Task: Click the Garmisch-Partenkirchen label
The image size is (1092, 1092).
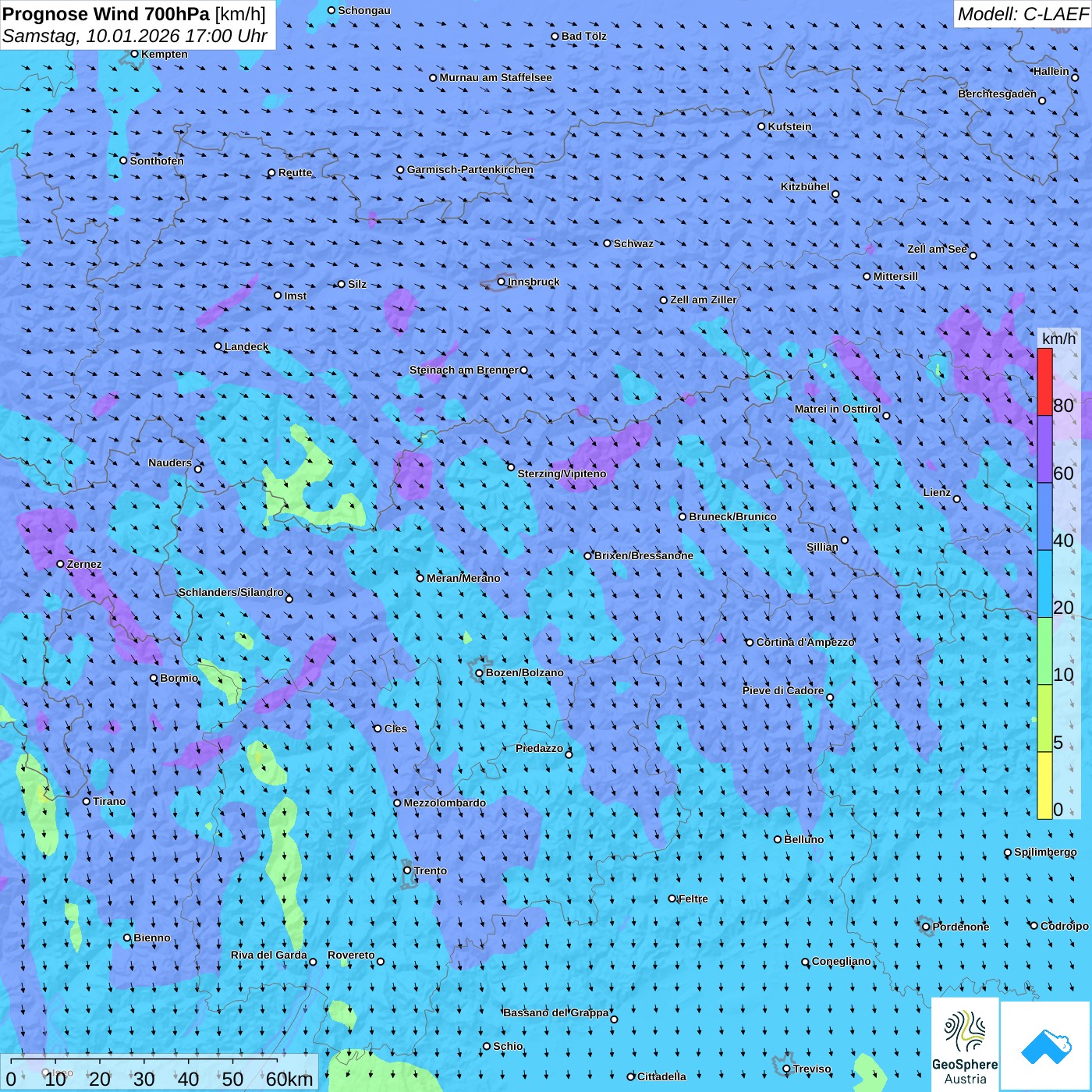Action: click(x=470, y=169)
